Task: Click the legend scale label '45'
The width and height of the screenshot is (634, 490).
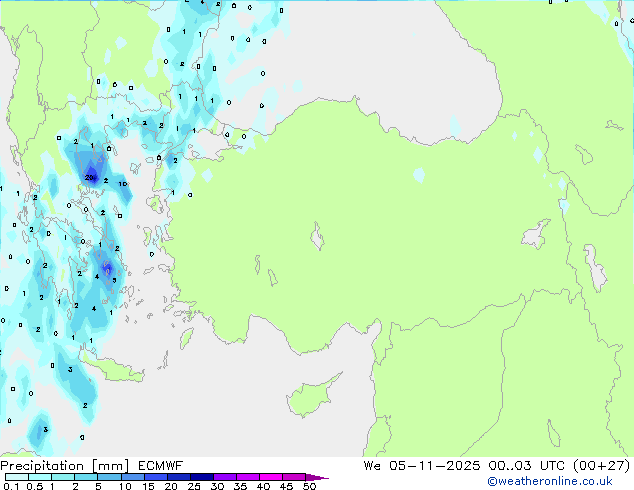Action: [286, 486]
